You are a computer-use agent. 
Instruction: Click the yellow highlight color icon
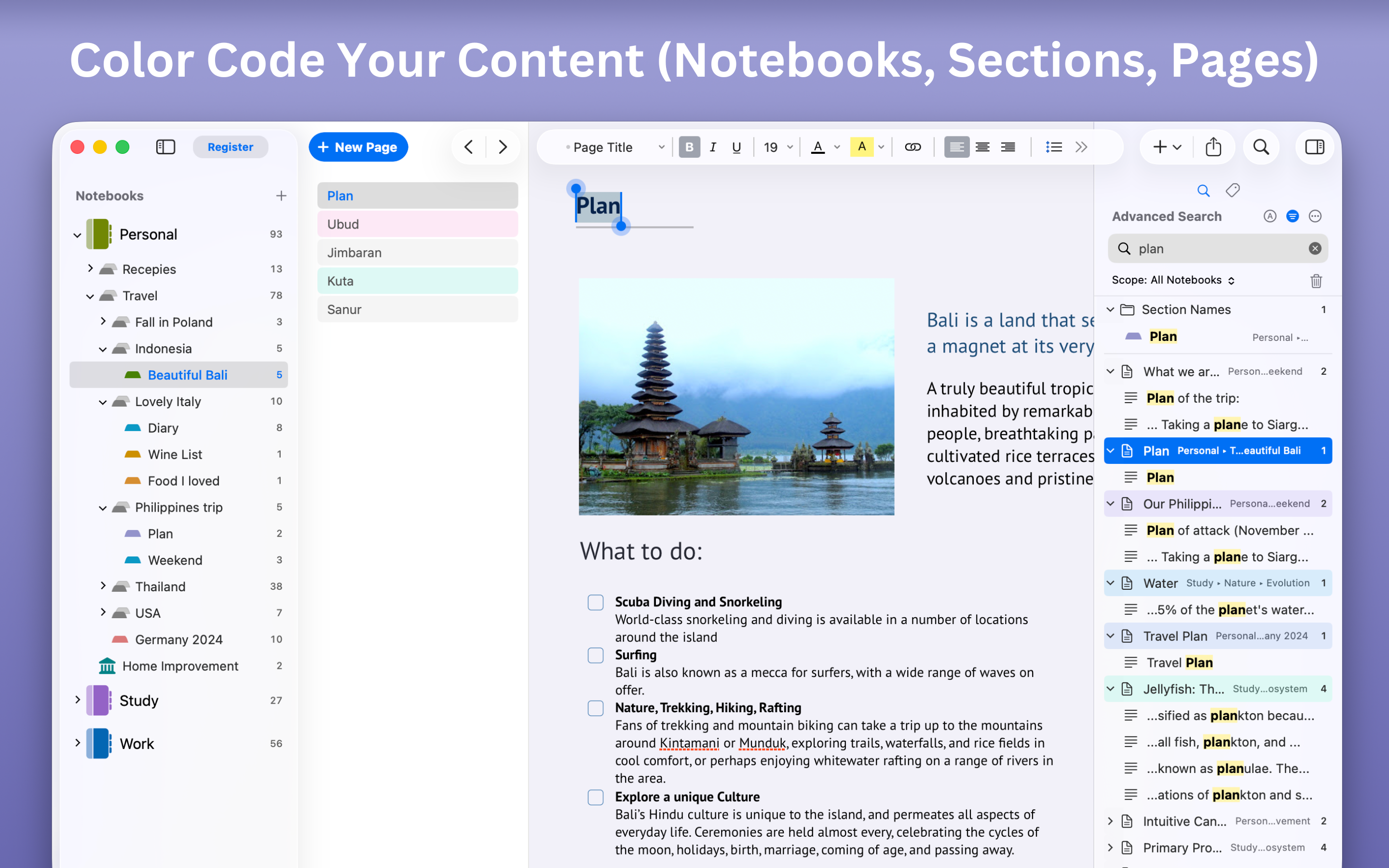pos(861,147)
